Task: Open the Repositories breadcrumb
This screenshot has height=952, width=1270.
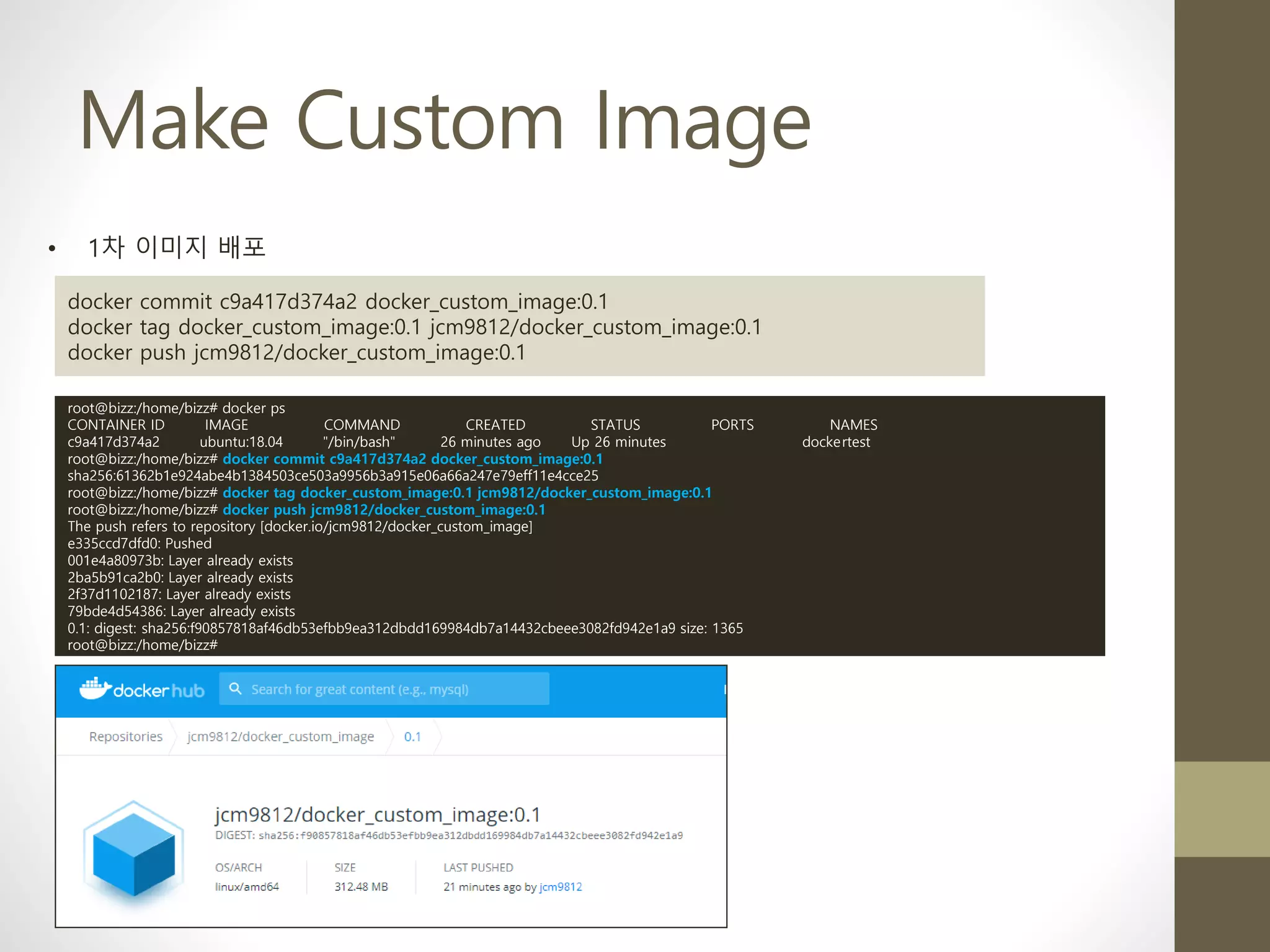Action: click(x=126, y=736)
